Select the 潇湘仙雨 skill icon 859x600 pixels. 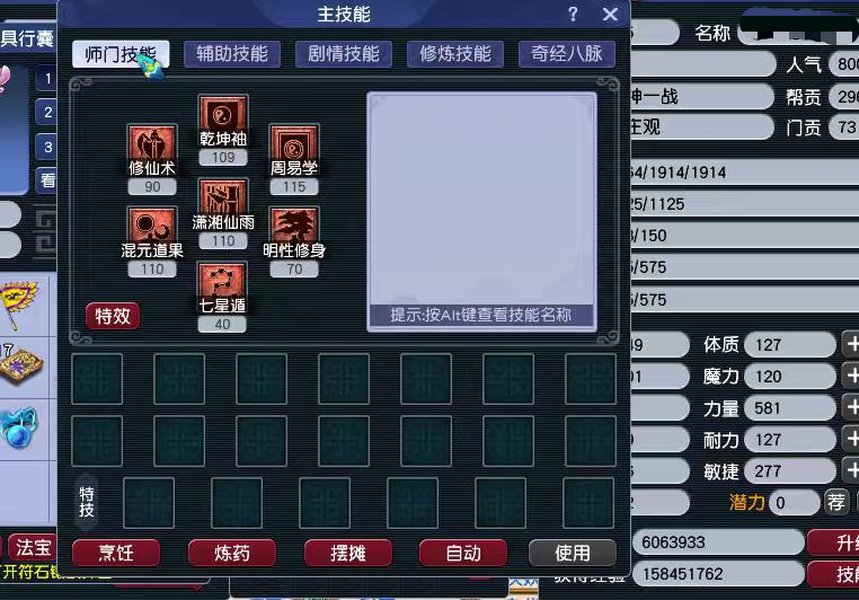tap(223, 198)
